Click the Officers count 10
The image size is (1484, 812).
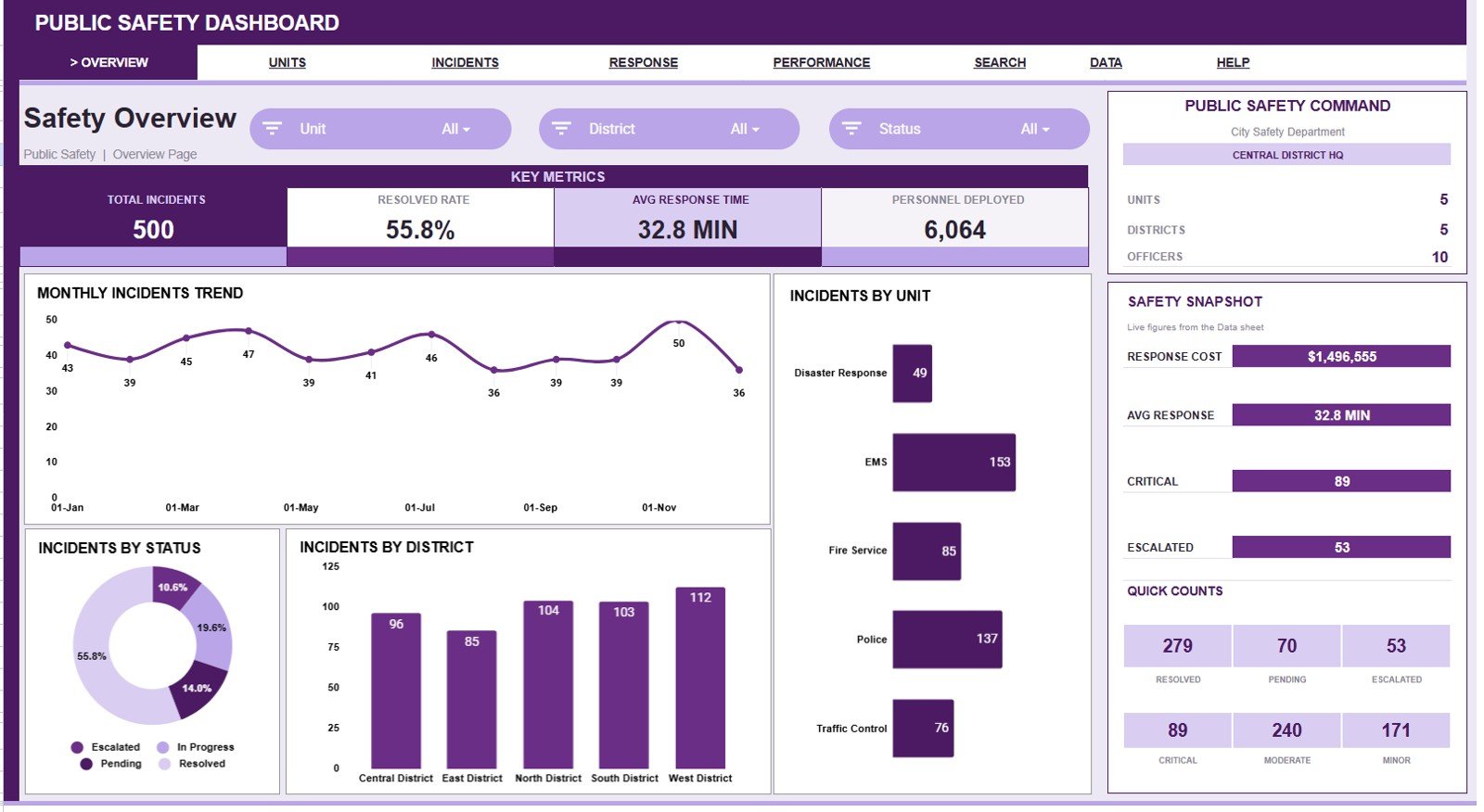1439,257
